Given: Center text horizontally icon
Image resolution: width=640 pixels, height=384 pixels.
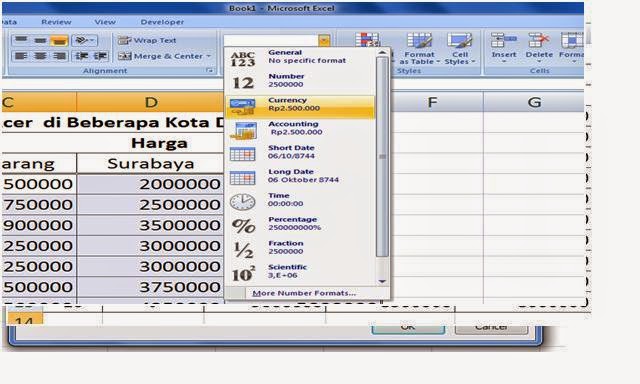Looking at the screenshot, I should [40, 56].
